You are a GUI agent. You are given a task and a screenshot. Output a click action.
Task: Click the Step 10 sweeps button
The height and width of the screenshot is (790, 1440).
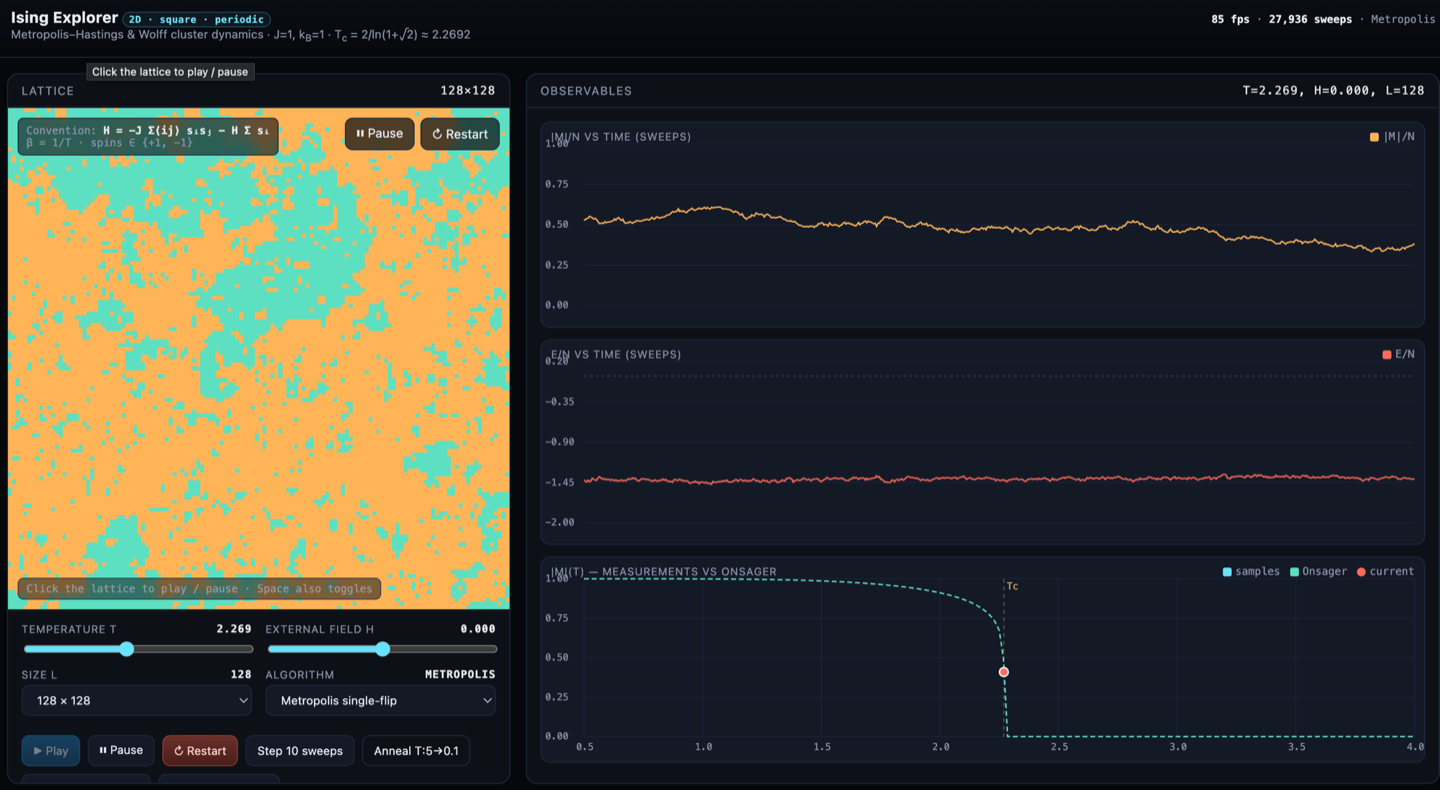pos(300,751)
